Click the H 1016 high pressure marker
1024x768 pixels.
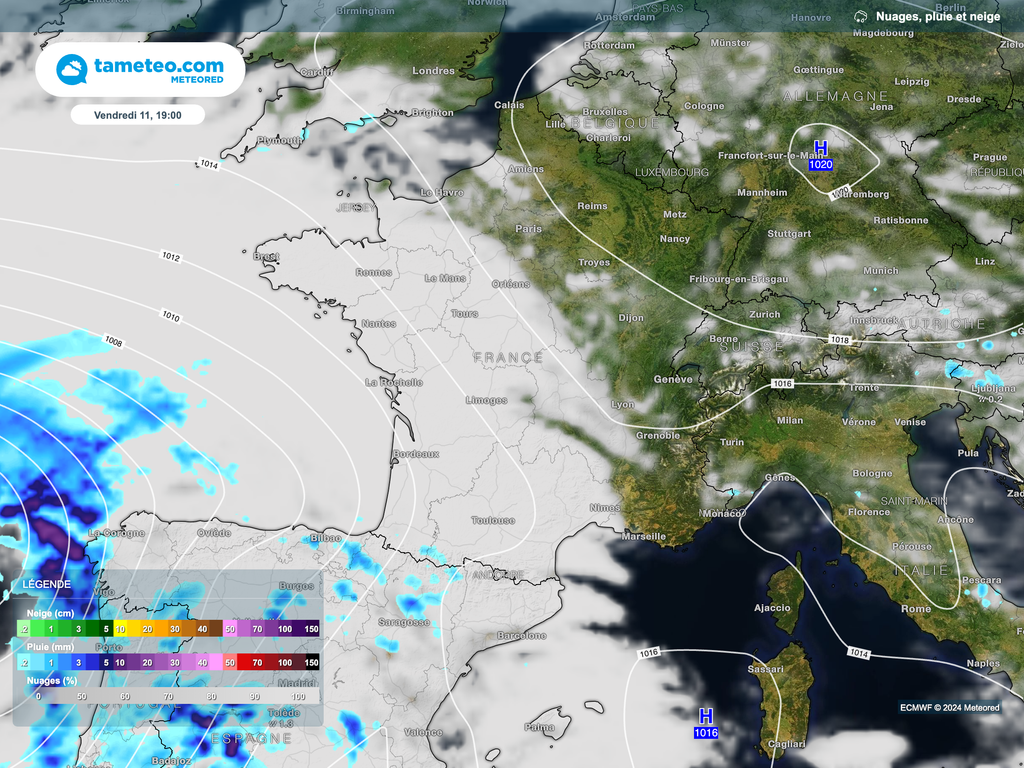coord(705,723)
